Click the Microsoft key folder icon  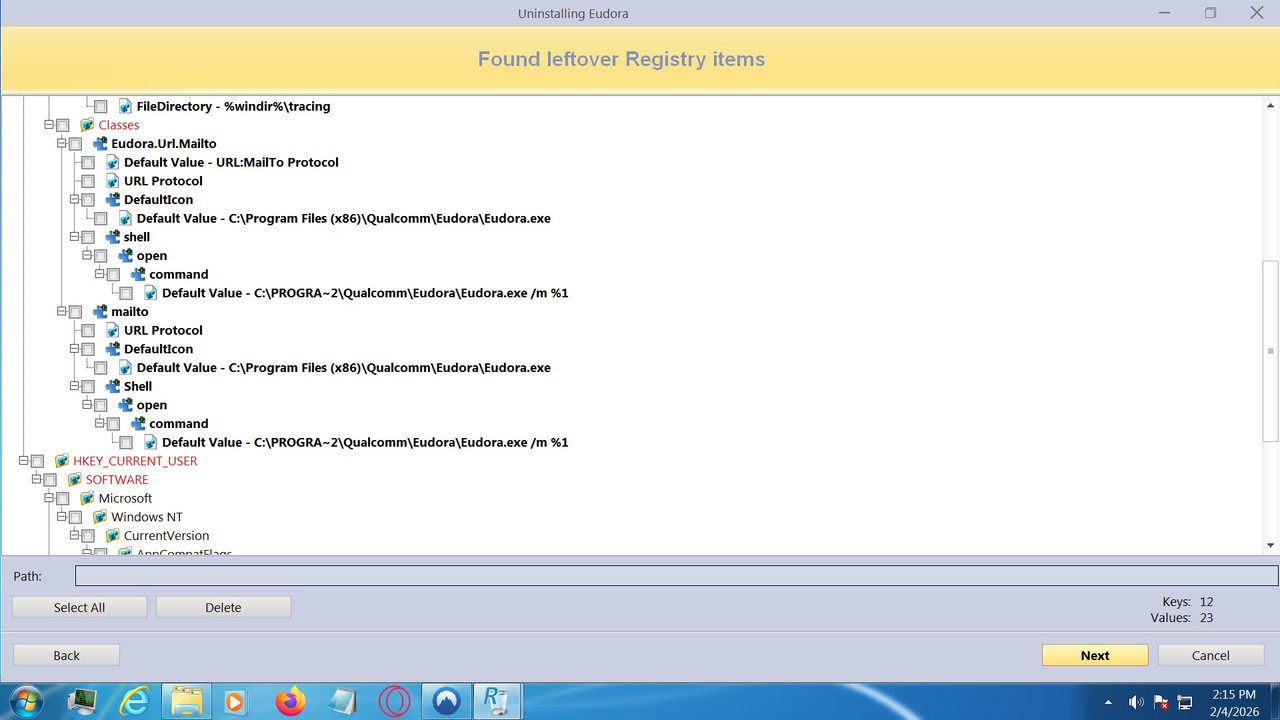(x=87, y=498)
